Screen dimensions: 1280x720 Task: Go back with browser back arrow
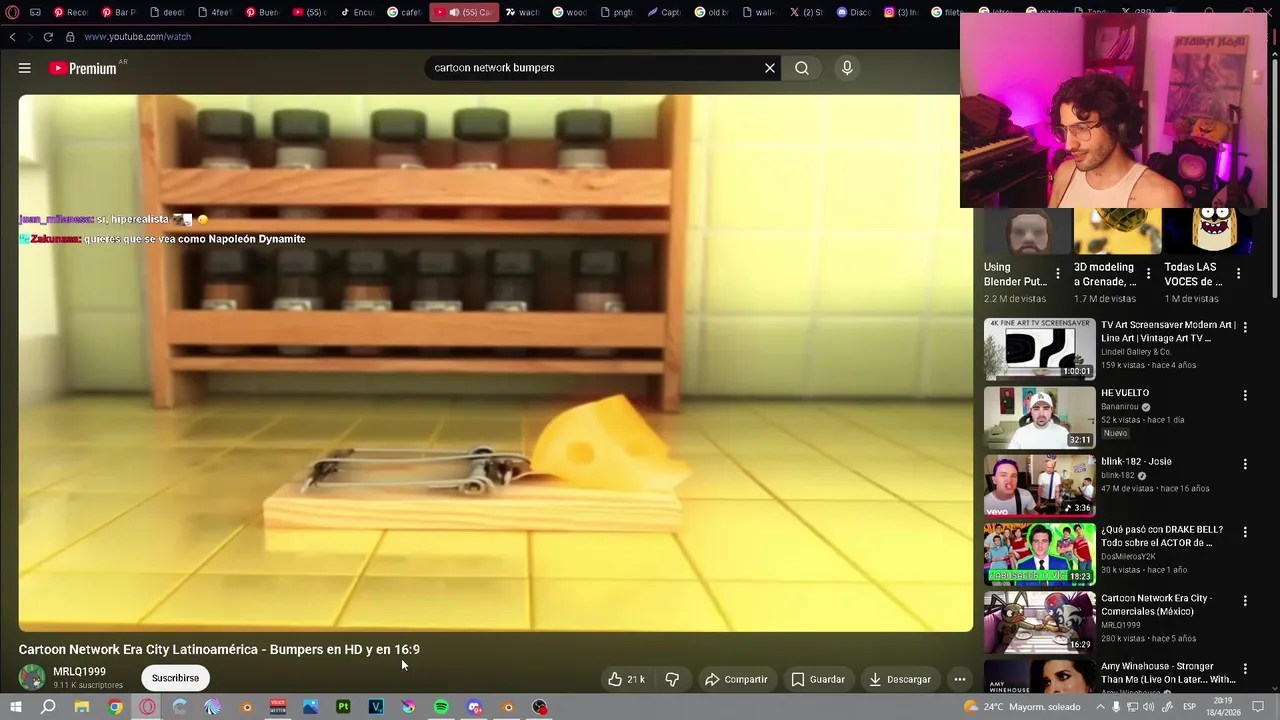pos(13,37)
